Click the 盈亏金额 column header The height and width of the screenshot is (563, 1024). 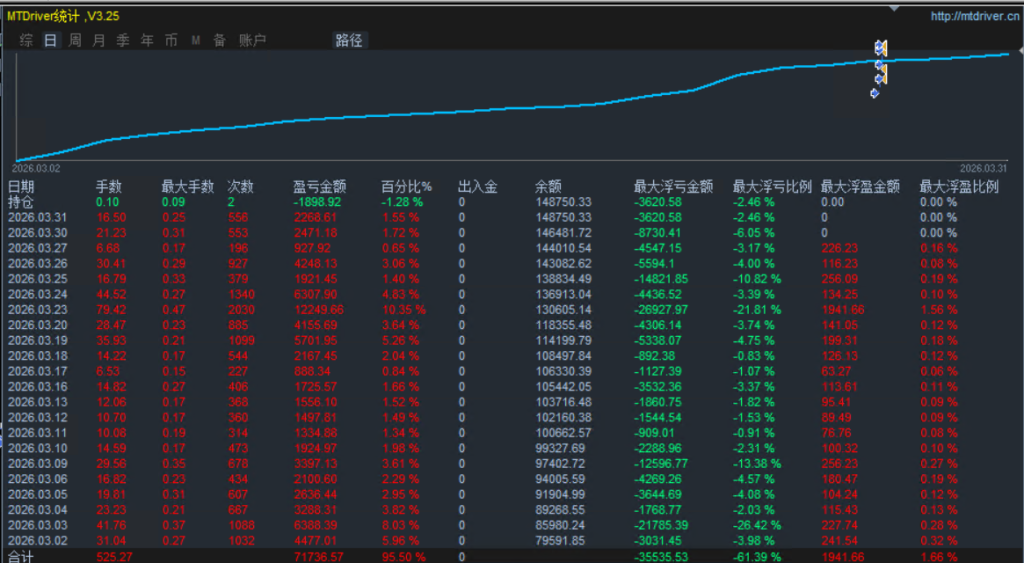point(320,186)
